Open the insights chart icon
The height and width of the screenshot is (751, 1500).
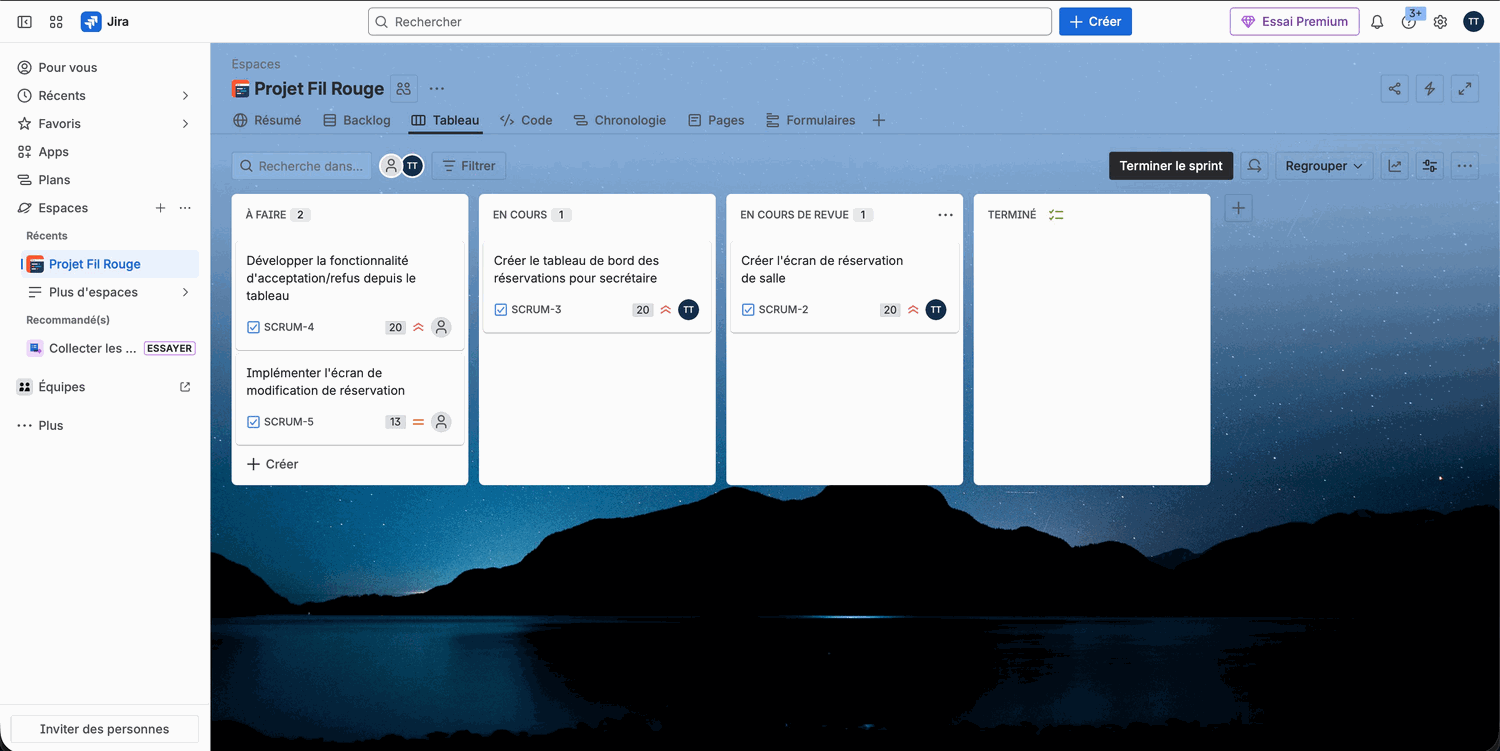click(x=1394, y=166)
